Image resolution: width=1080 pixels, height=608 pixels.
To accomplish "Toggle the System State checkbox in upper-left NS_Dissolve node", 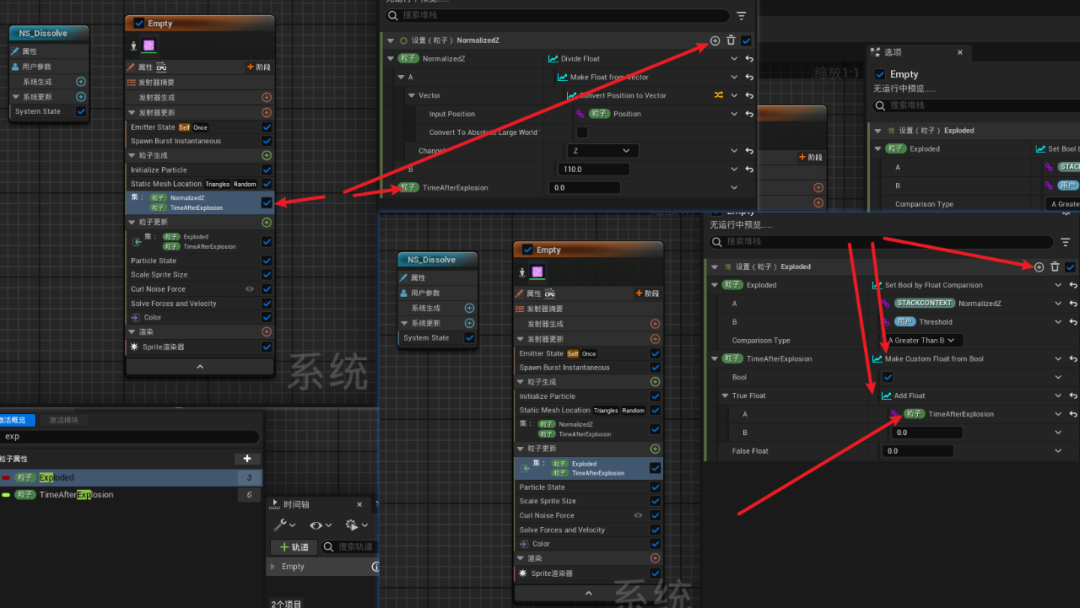I will coord(81,112).
